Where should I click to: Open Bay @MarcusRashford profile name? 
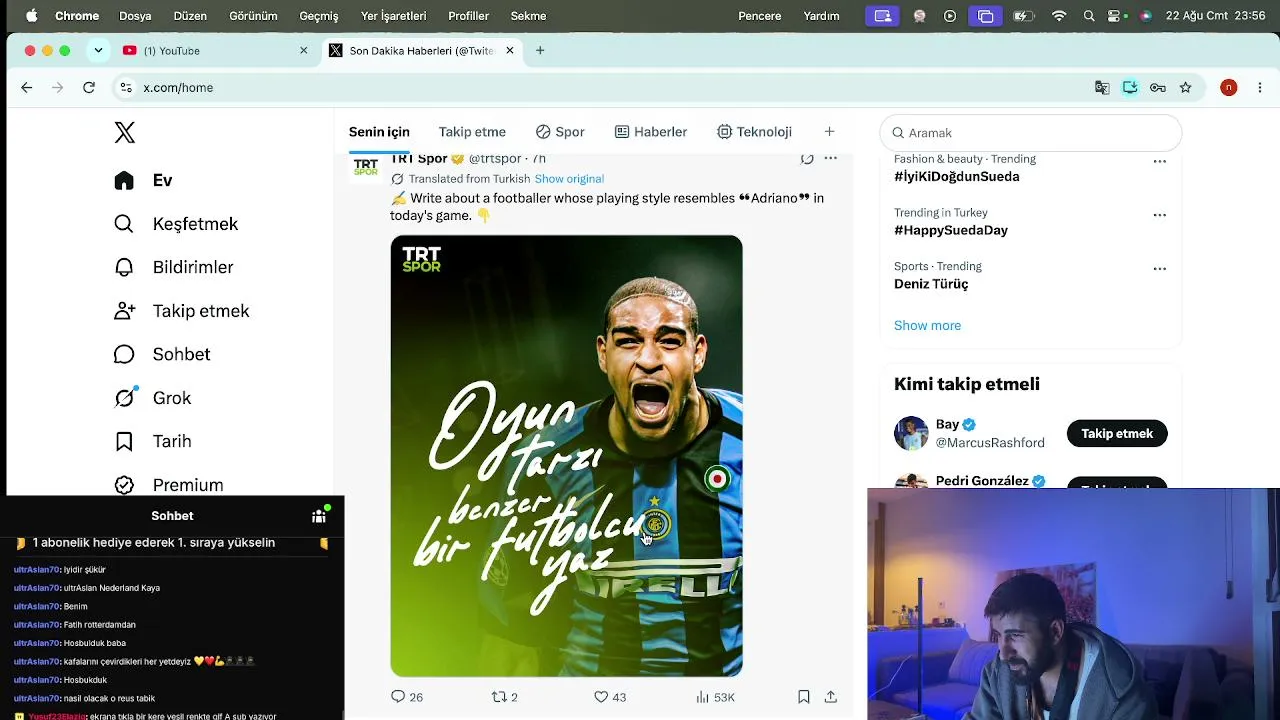pos(947,425)
